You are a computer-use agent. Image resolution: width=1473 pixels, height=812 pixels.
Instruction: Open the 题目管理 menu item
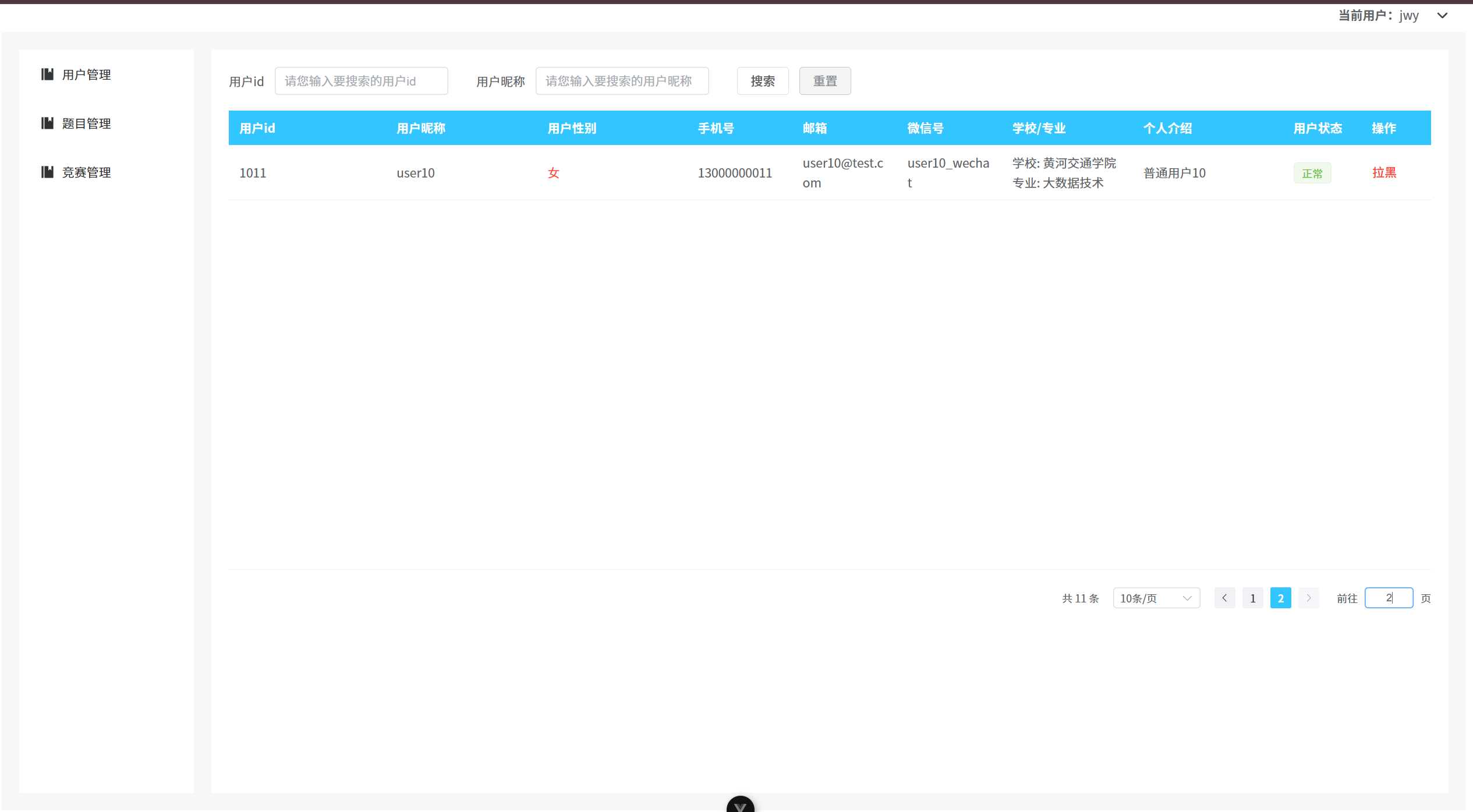pyautogui.click(x=86, y=123)
